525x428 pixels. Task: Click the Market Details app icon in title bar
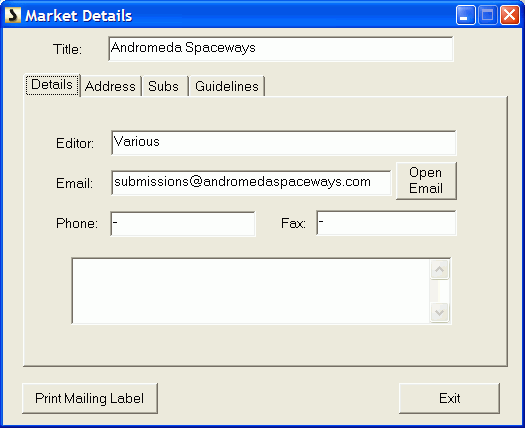coord(13,15)
